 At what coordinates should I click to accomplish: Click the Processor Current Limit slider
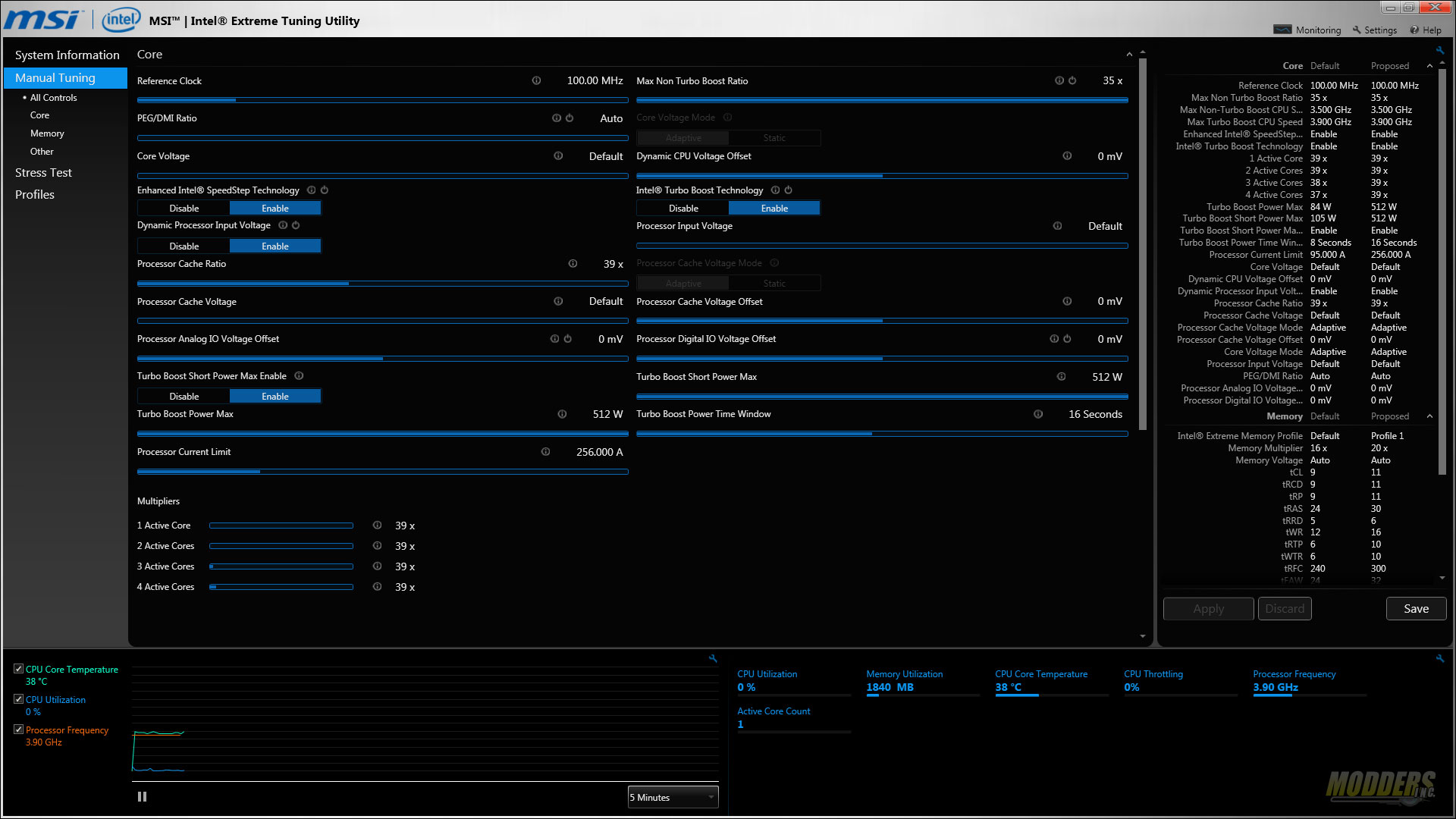[x=382, y=472]
